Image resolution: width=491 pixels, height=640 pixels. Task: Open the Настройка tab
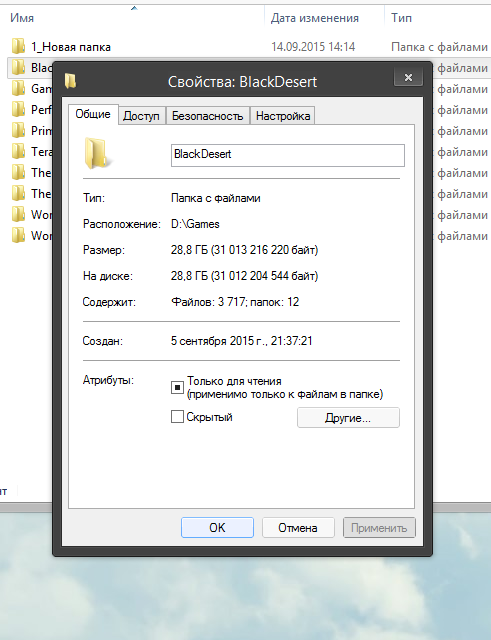coord(283,116)
